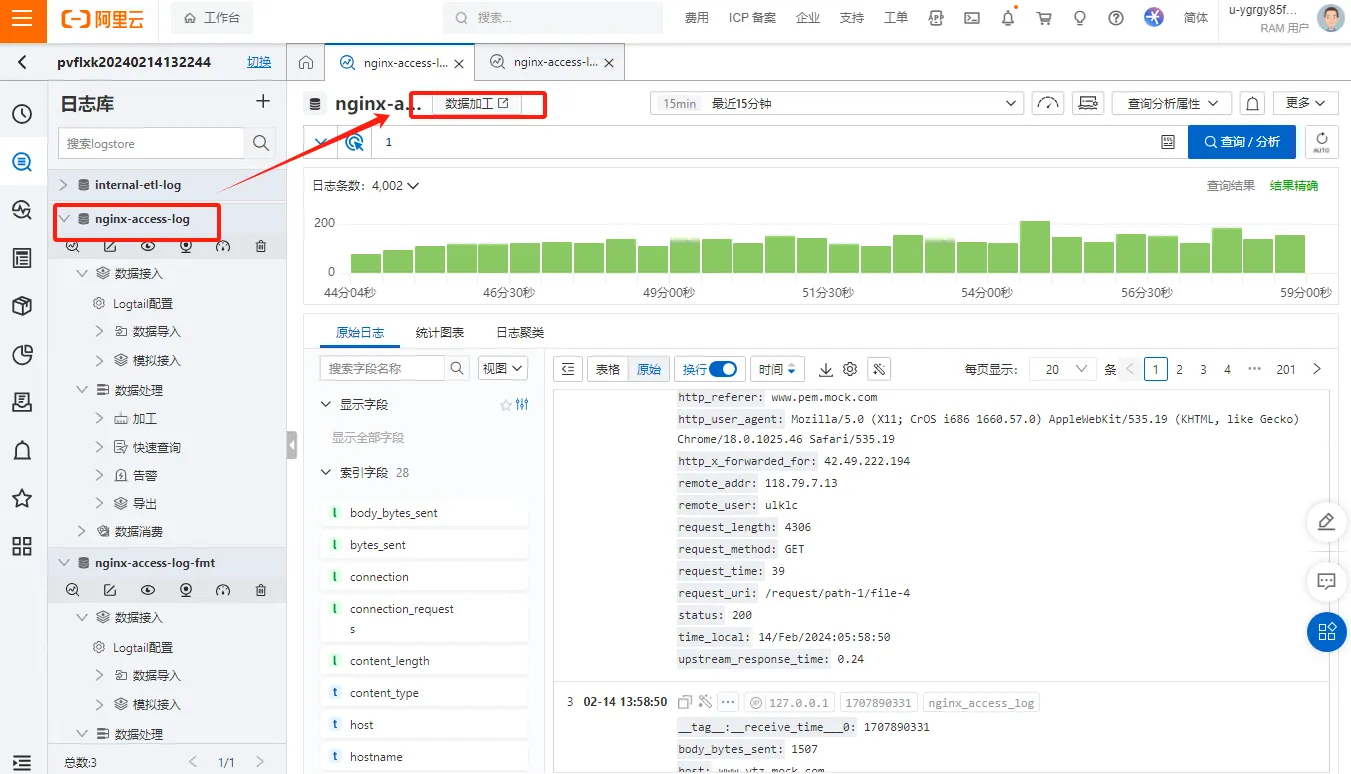Collapse the nginx-access-log logstore
This screenshot has height=774, width=1351.
(63, 218)
